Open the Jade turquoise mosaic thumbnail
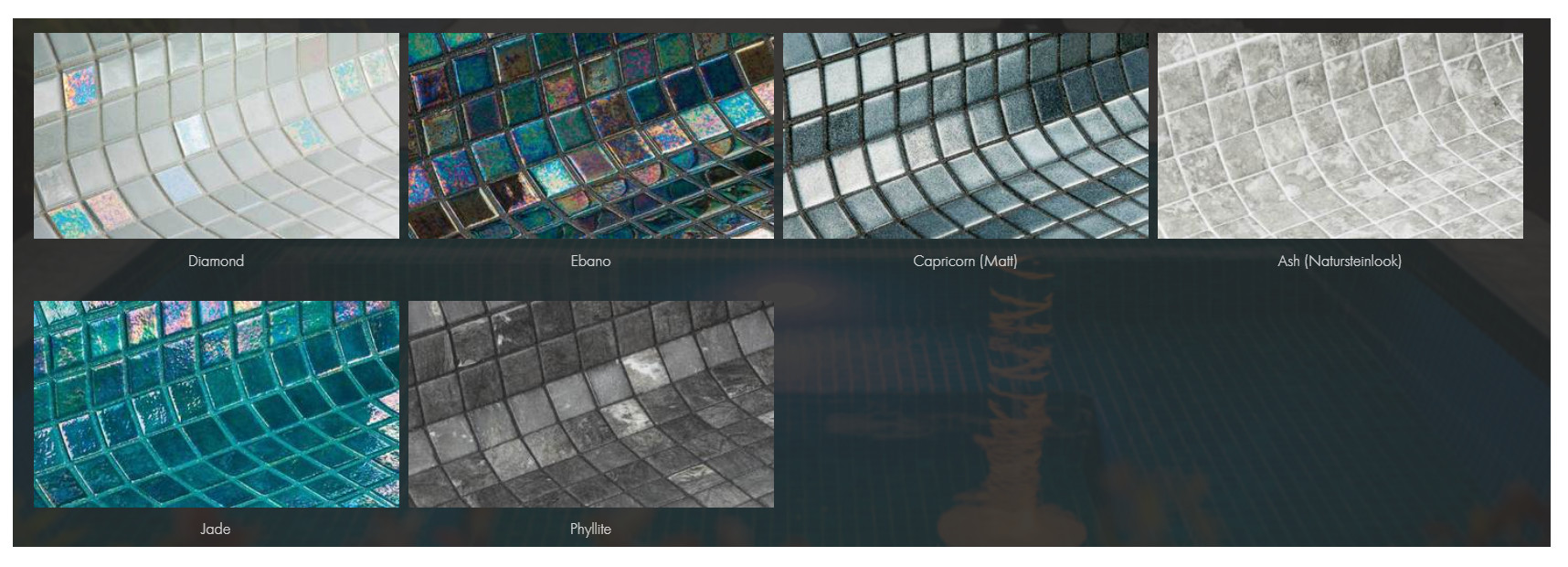 click(217, 404)
